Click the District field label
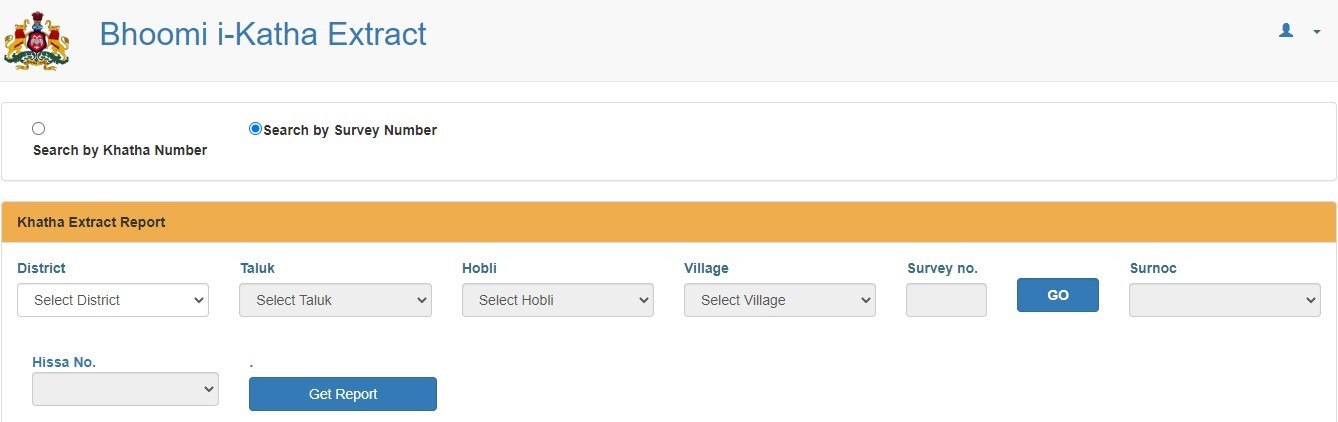The width and height of the screenshot is (1338, 422). (41, 268)
